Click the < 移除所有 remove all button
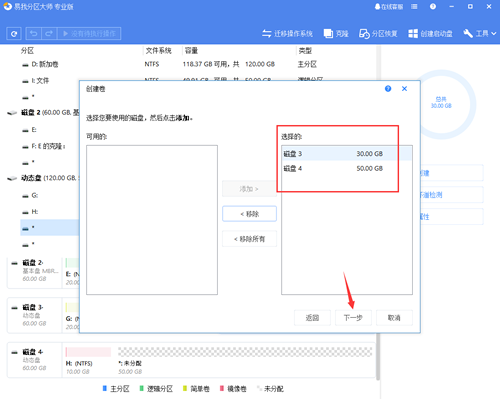Viewport: 500px width, 399px height. point(249,239)
